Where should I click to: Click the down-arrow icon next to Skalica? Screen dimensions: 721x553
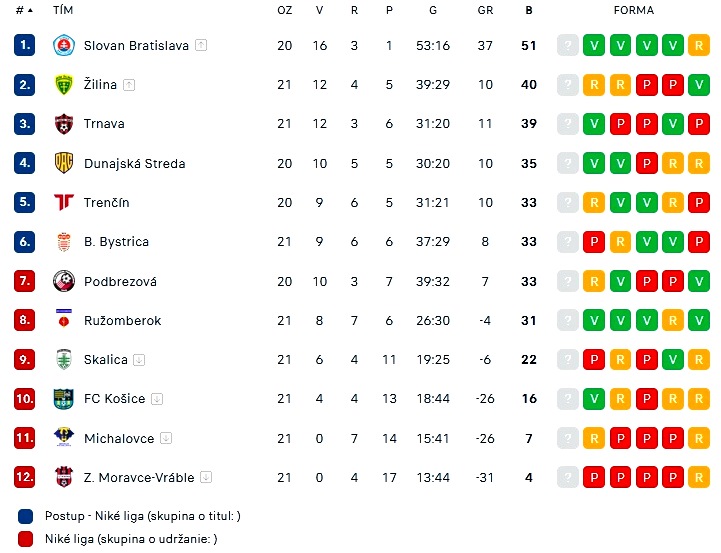[x=139, y=360]
